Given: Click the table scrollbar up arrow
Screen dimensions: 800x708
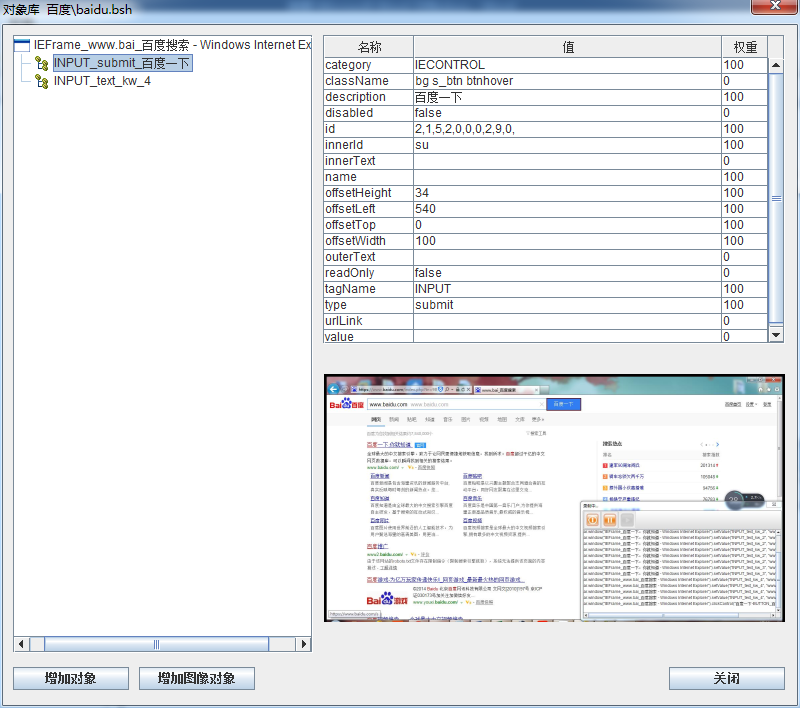Looking at the screenshot, I should click(775, 66).
